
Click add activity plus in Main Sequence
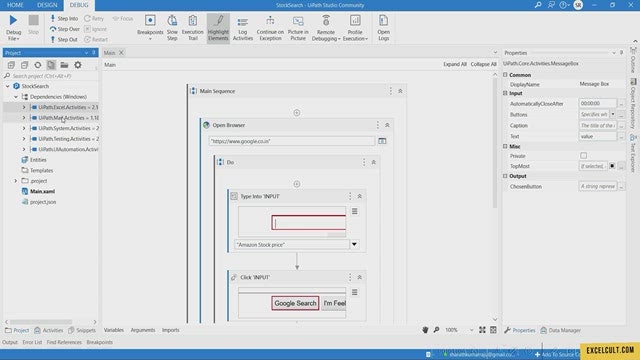297,113
